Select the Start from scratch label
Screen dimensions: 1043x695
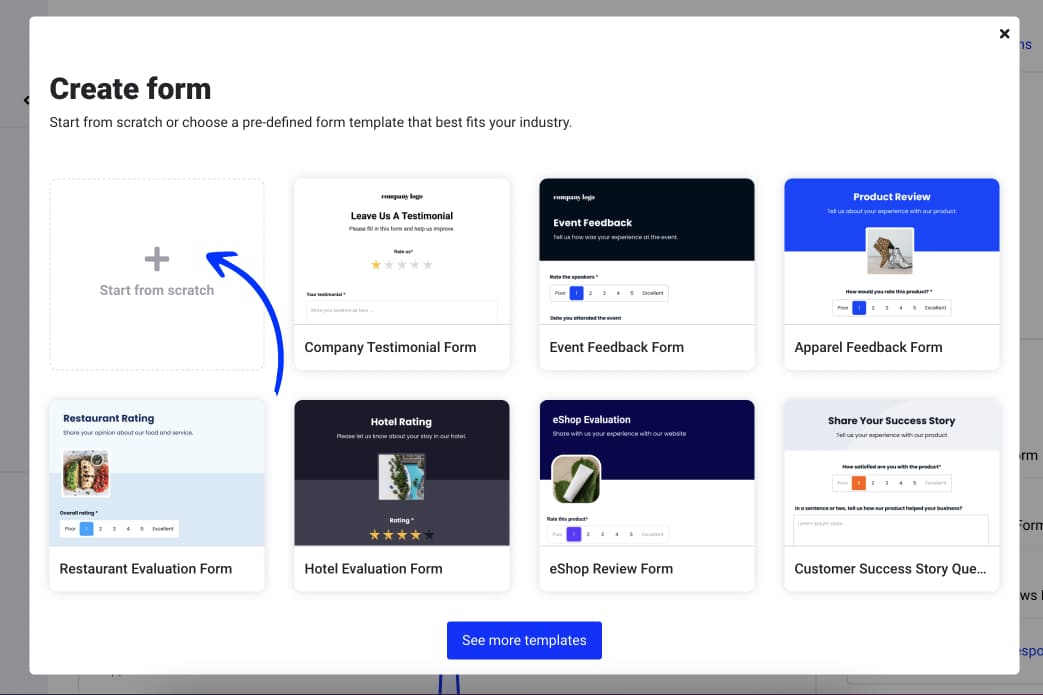[157, 290]
